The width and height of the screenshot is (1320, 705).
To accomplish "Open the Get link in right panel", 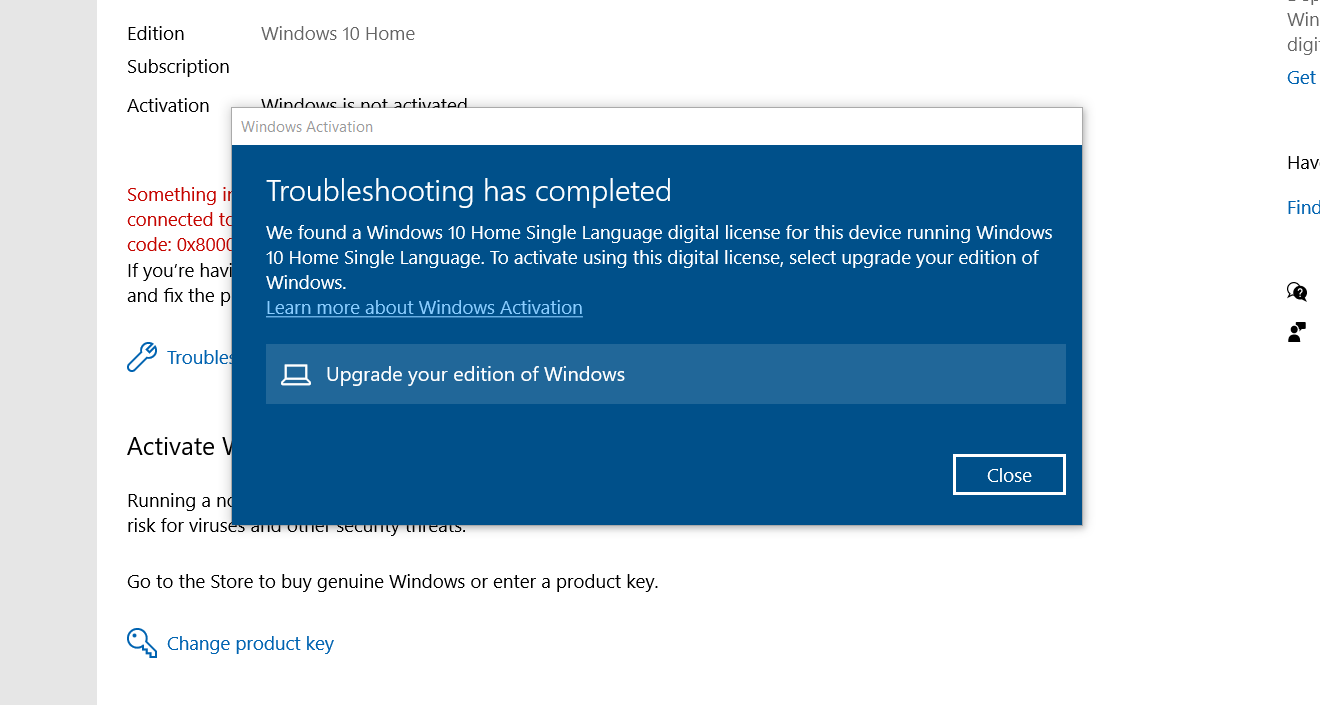I will (x=1301, y=78).
